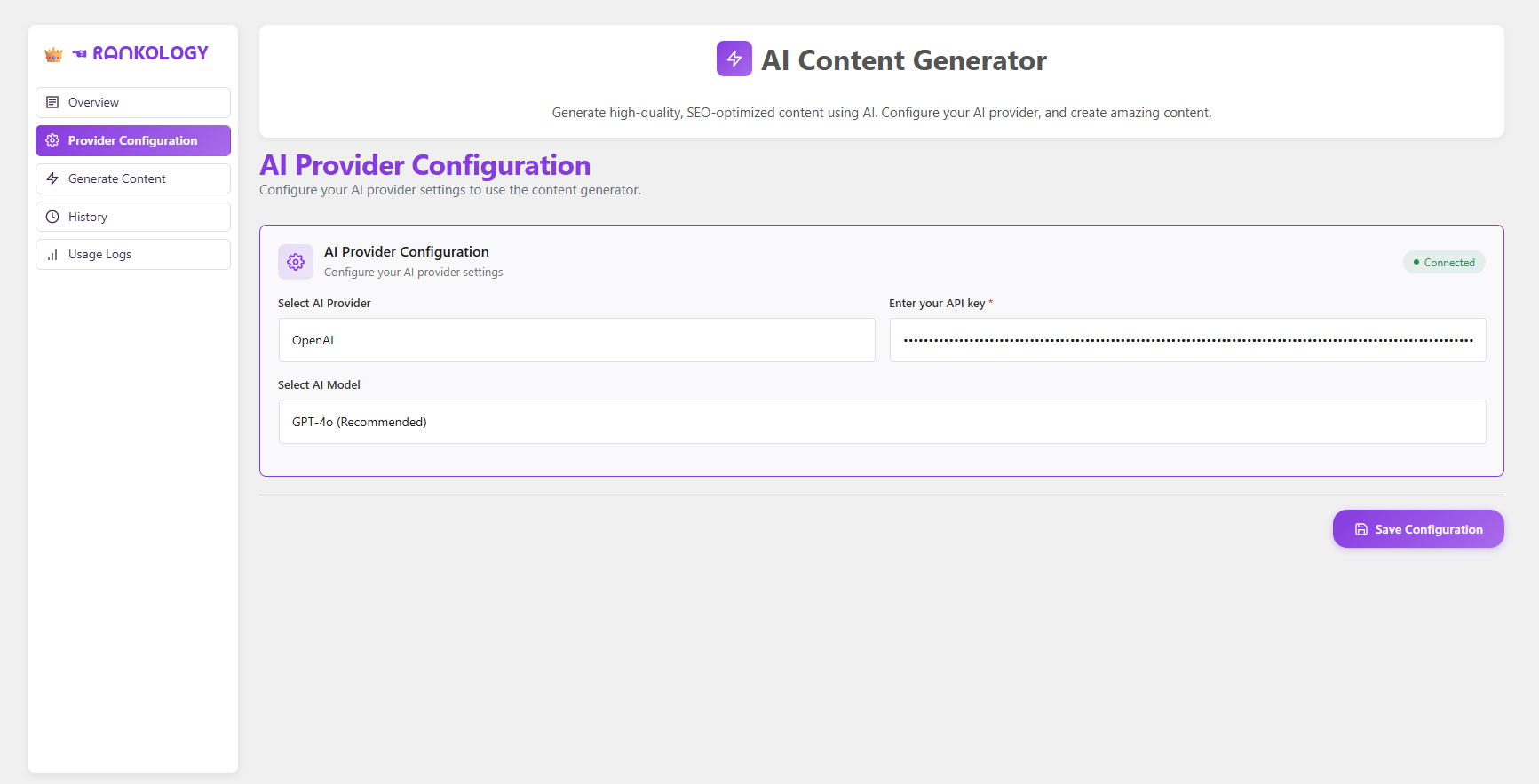Screen dimensions: 1539x784
Task: Click the Overview document icon in sidebar
Action: point(52,102)
